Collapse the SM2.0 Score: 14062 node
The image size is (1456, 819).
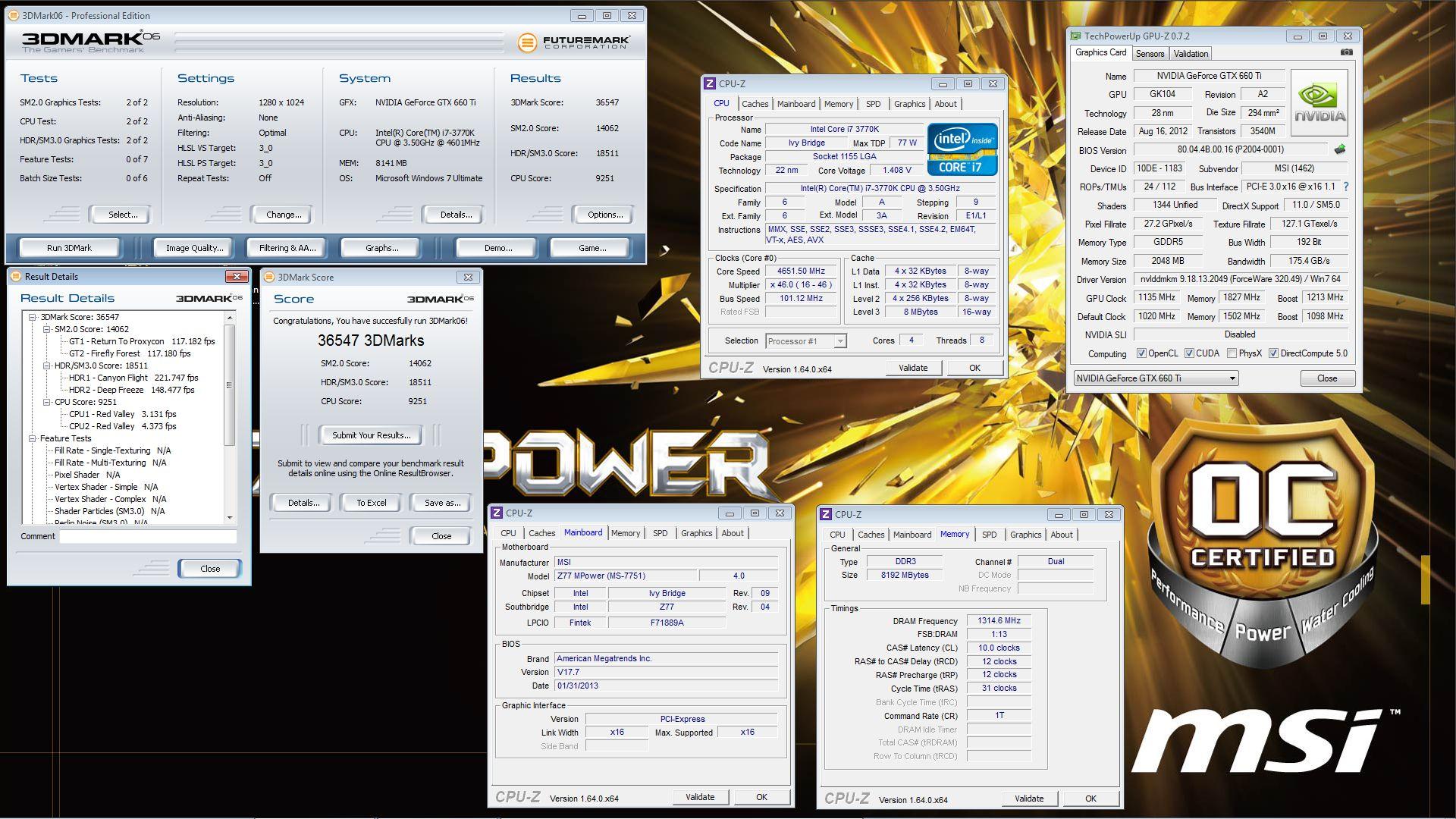tap(47, 330)
